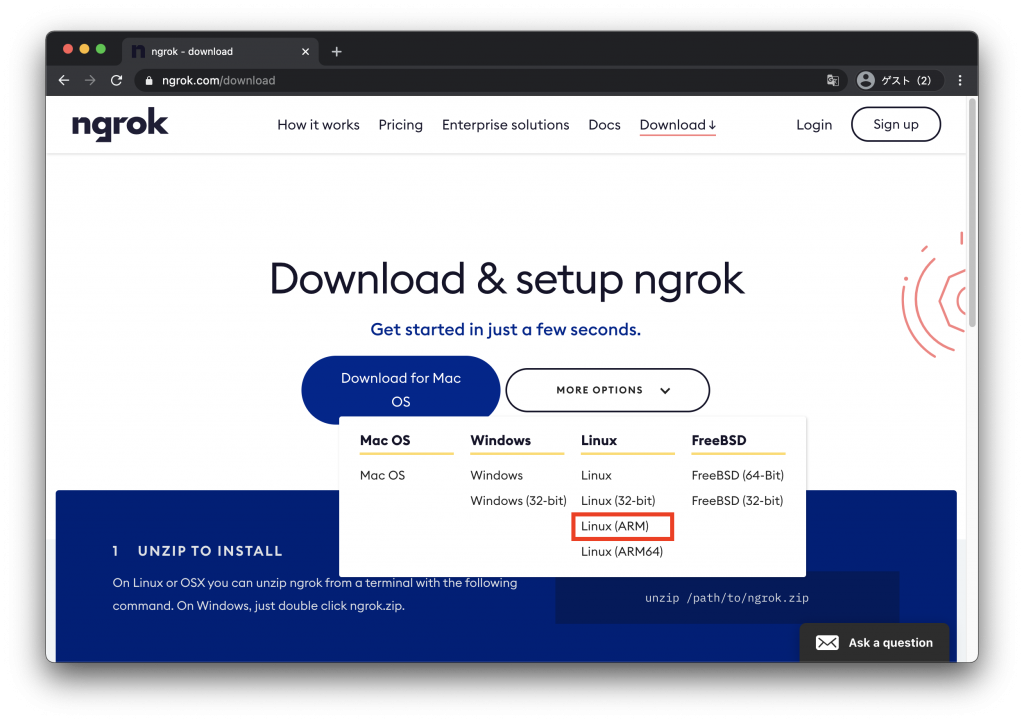Collapse the MORE OPTIONS dropdown

607,390
